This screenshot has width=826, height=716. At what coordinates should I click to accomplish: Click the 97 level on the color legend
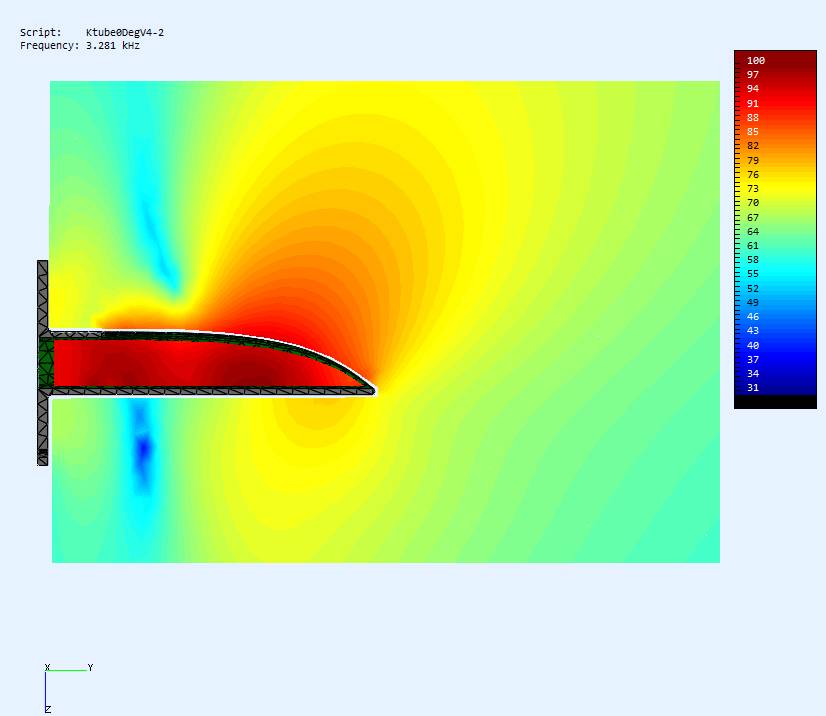coord(753,75)
